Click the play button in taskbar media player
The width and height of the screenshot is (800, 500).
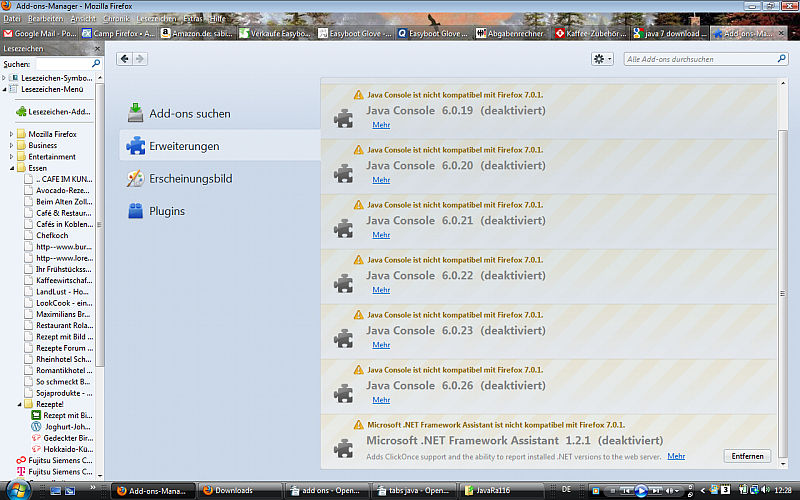[x=641, y=491]
